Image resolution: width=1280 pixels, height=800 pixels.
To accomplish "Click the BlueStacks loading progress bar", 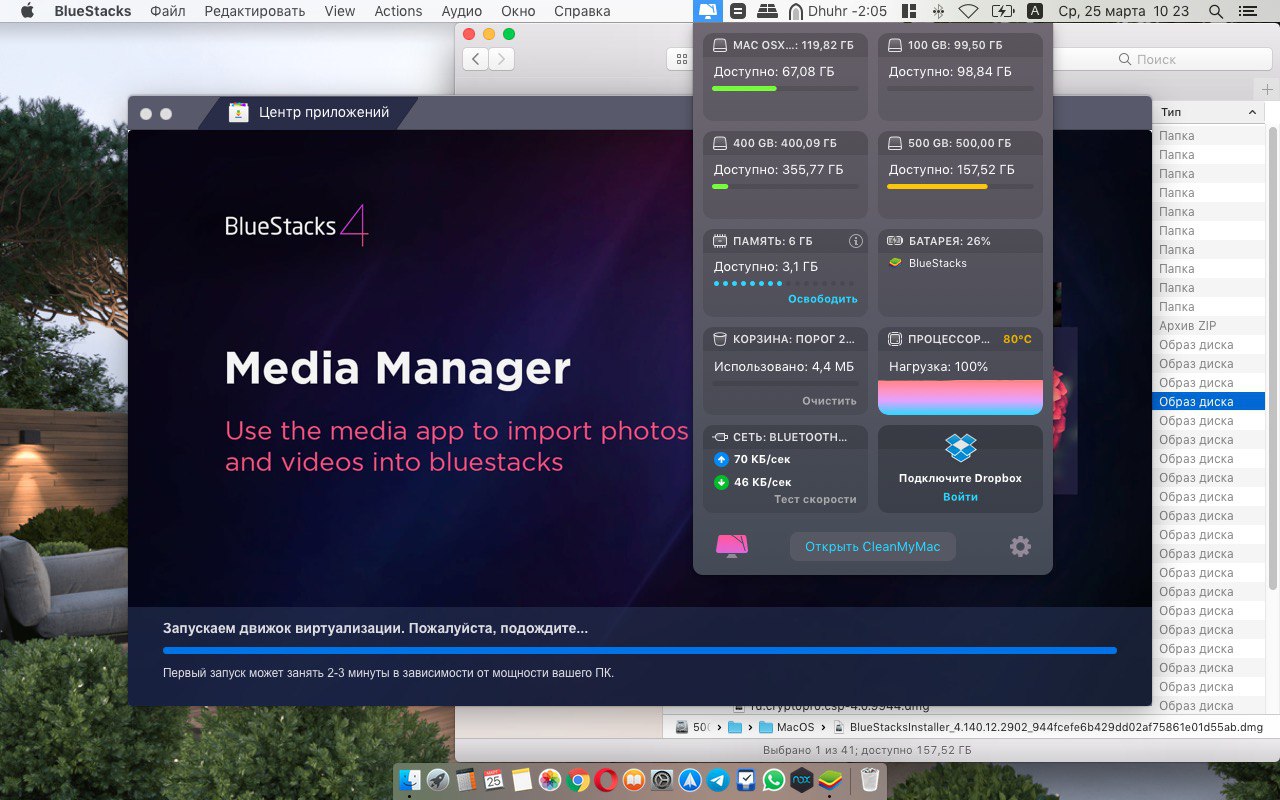I will 640,650.
